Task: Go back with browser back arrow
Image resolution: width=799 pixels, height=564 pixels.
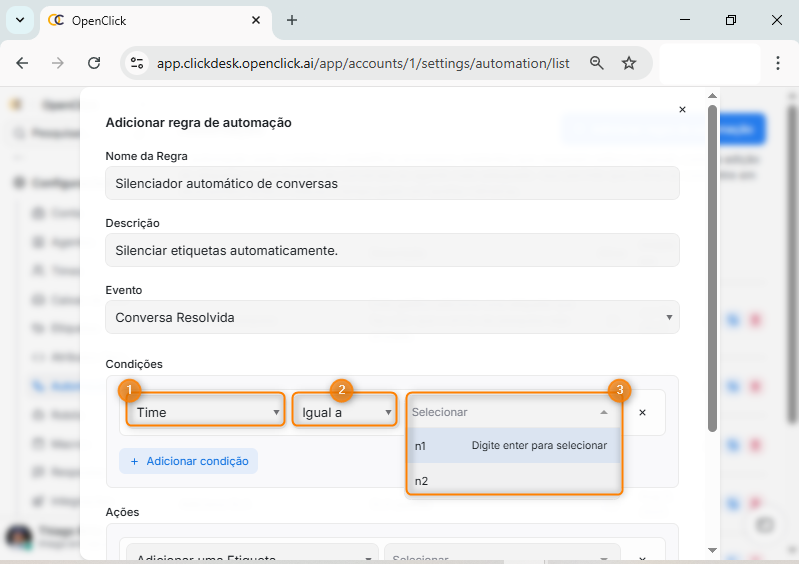Action: [22, 63]
